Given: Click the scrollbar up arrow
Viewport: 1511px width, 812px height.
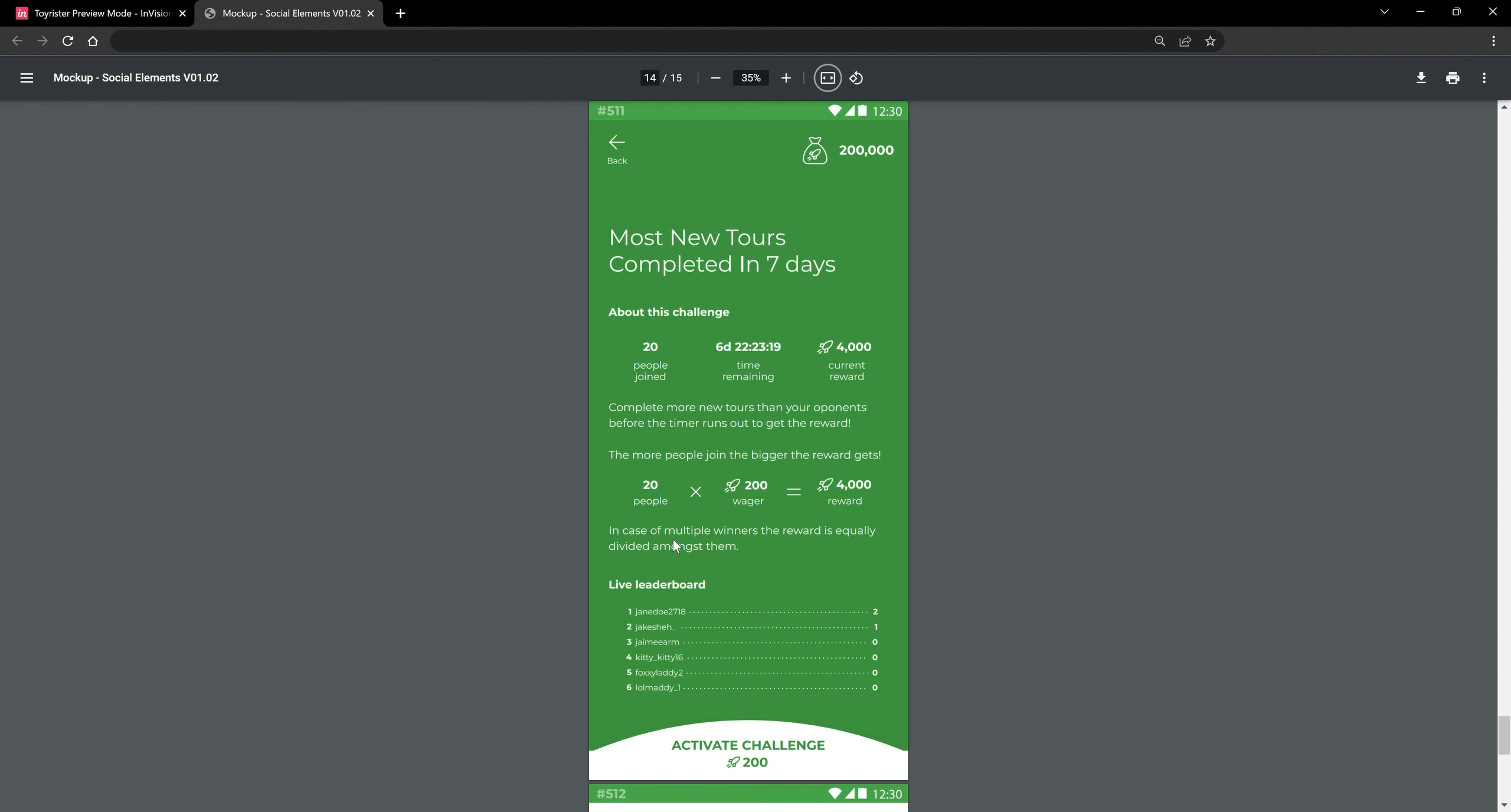Looking at the screenshot, I should click(1504, 107).
